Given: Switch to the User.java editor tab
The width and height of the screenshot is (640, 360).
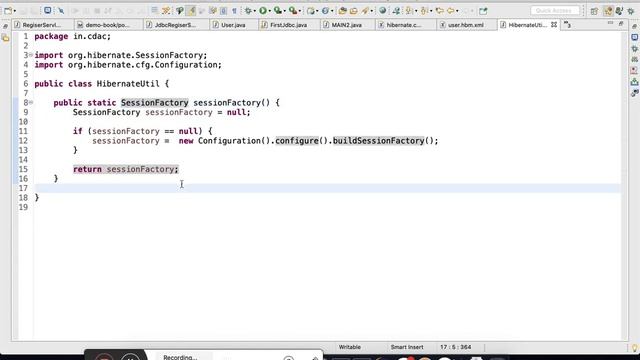Looking at the screenshot, I should click(233, 25).
